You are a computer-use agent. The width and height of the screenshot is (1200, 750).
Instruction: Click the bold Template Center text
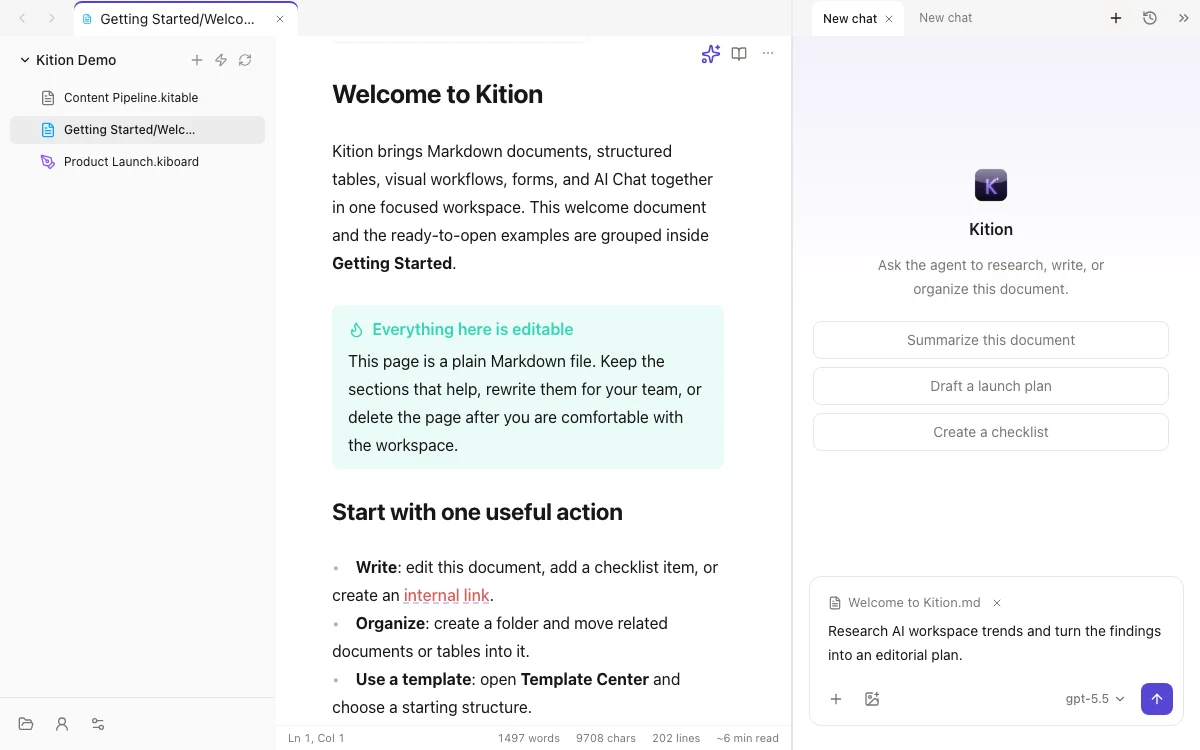tap(585, 679)
